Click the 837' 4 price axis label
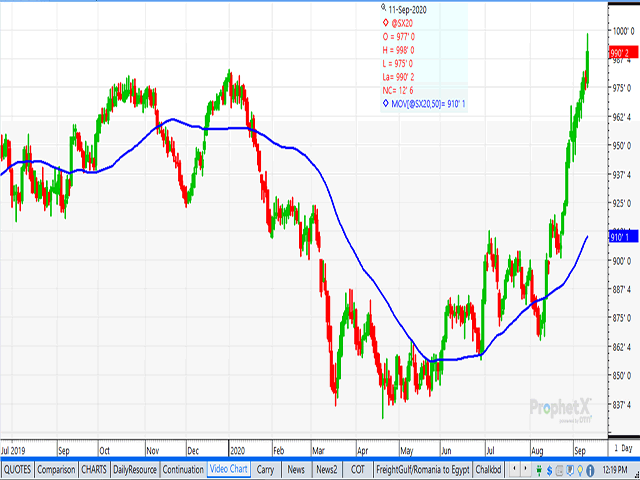 tap(622, 404)
